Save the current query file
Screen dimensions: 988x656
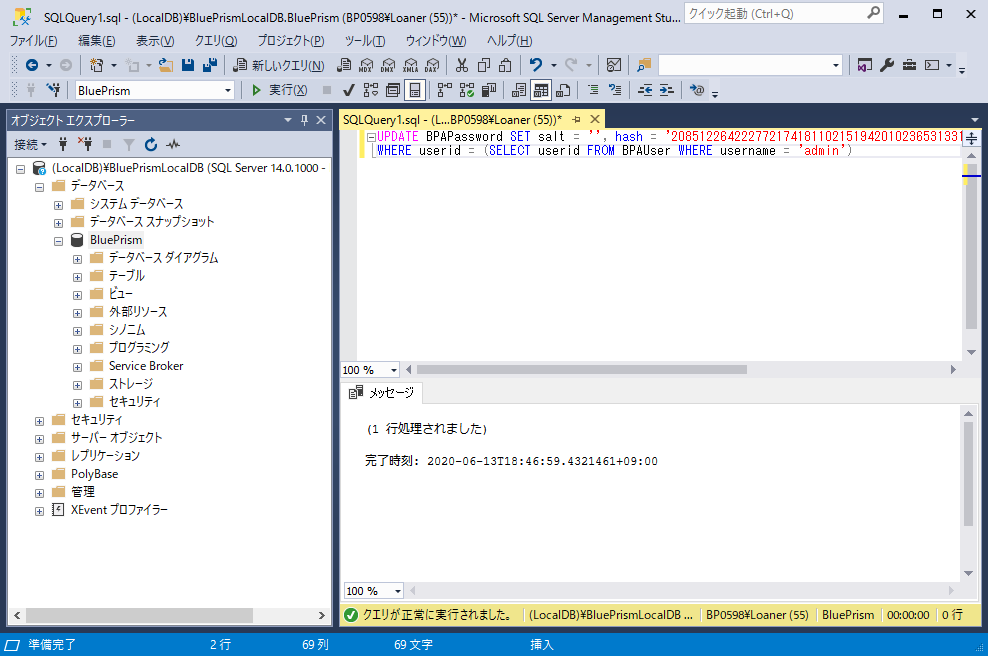[x=188, y=64]
